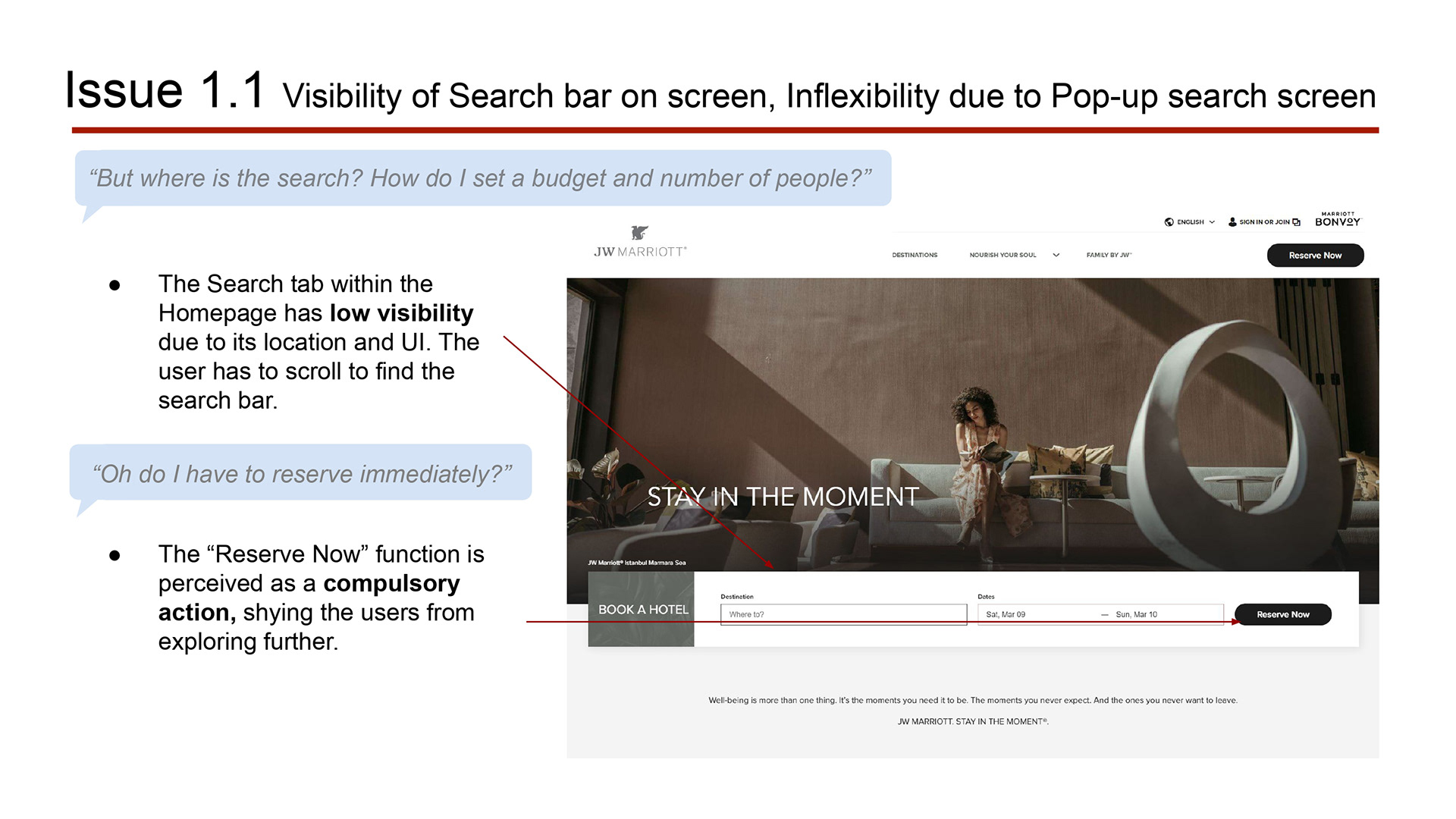Click Reserve Now button in booking bar
Image resolution: width=1456 pixels, height=819 pixels.
1282,614
